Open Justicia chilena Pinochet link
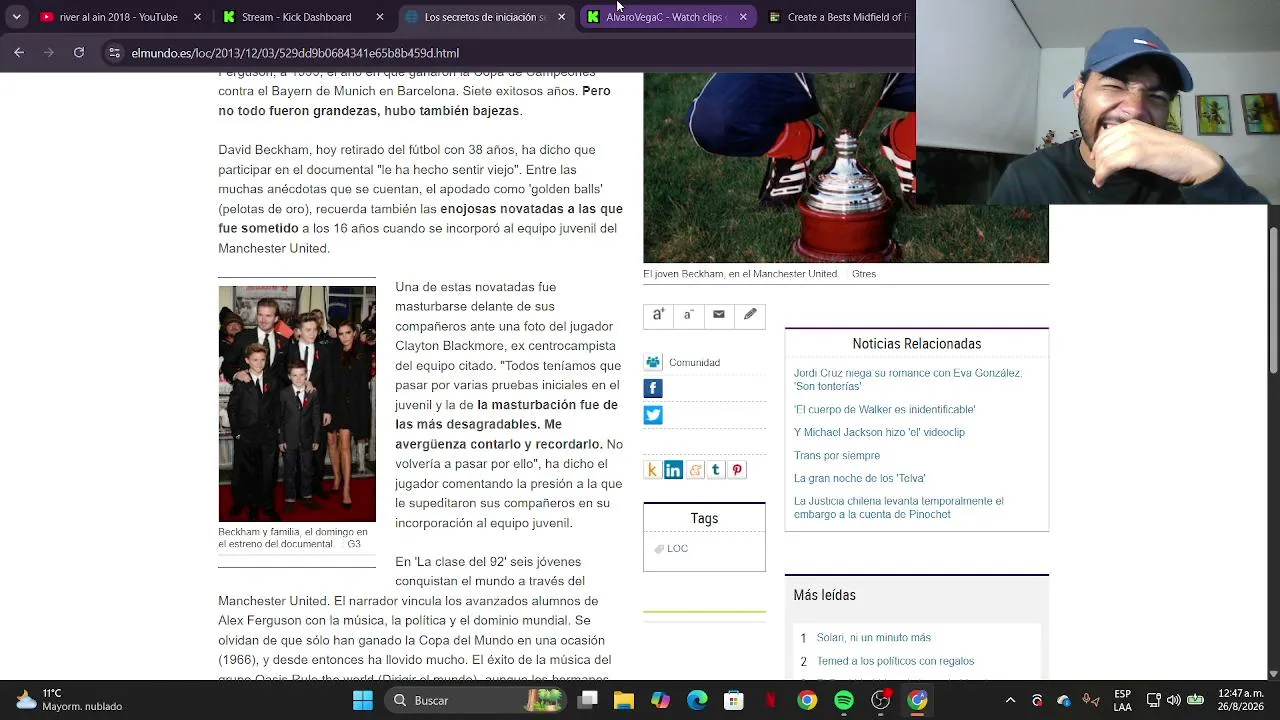Viewport: 1280px width, 720px height. pos(899,507)
